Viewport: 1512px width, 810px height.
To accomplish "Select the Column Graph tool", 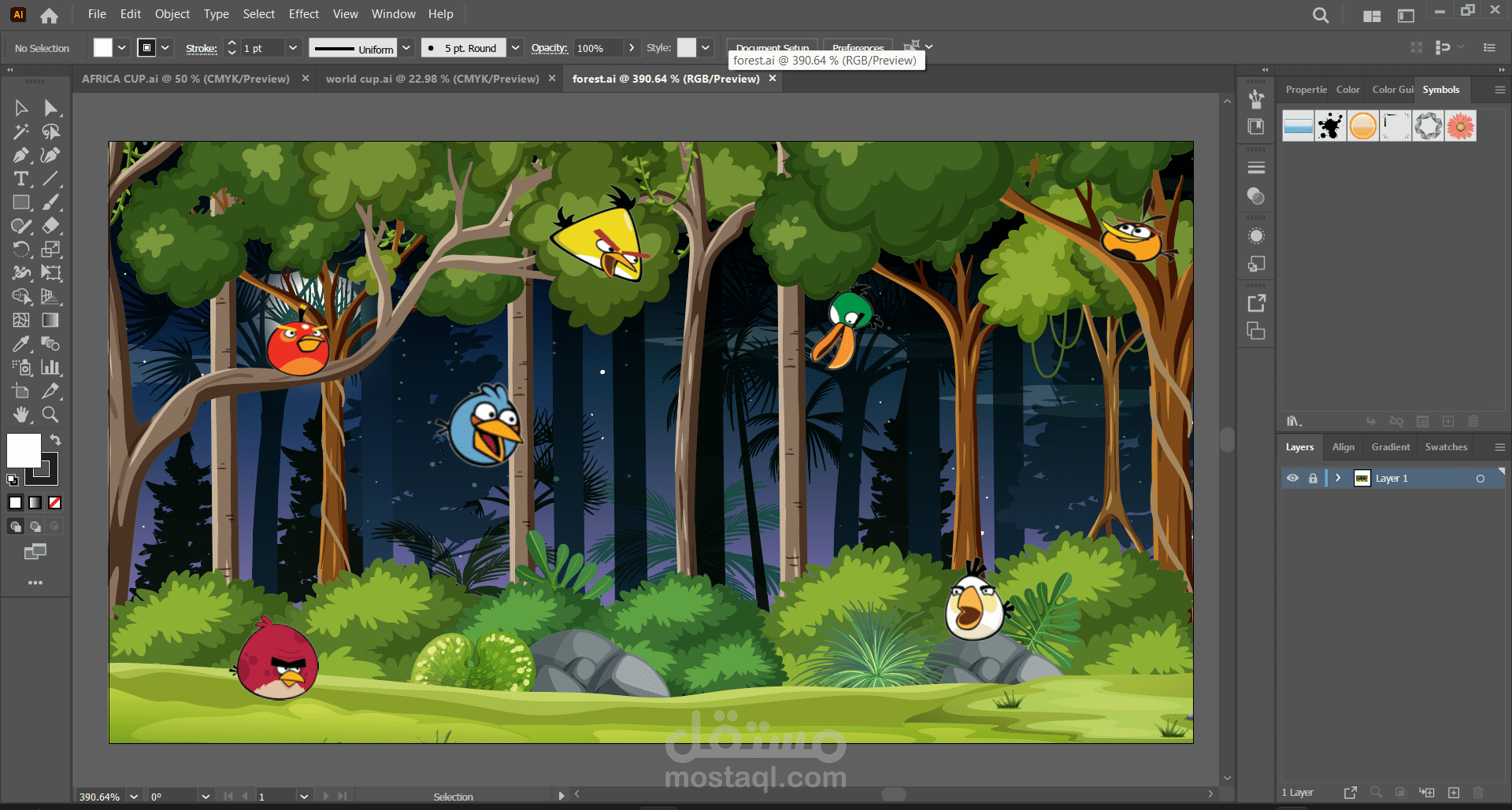I will point(51,368).
